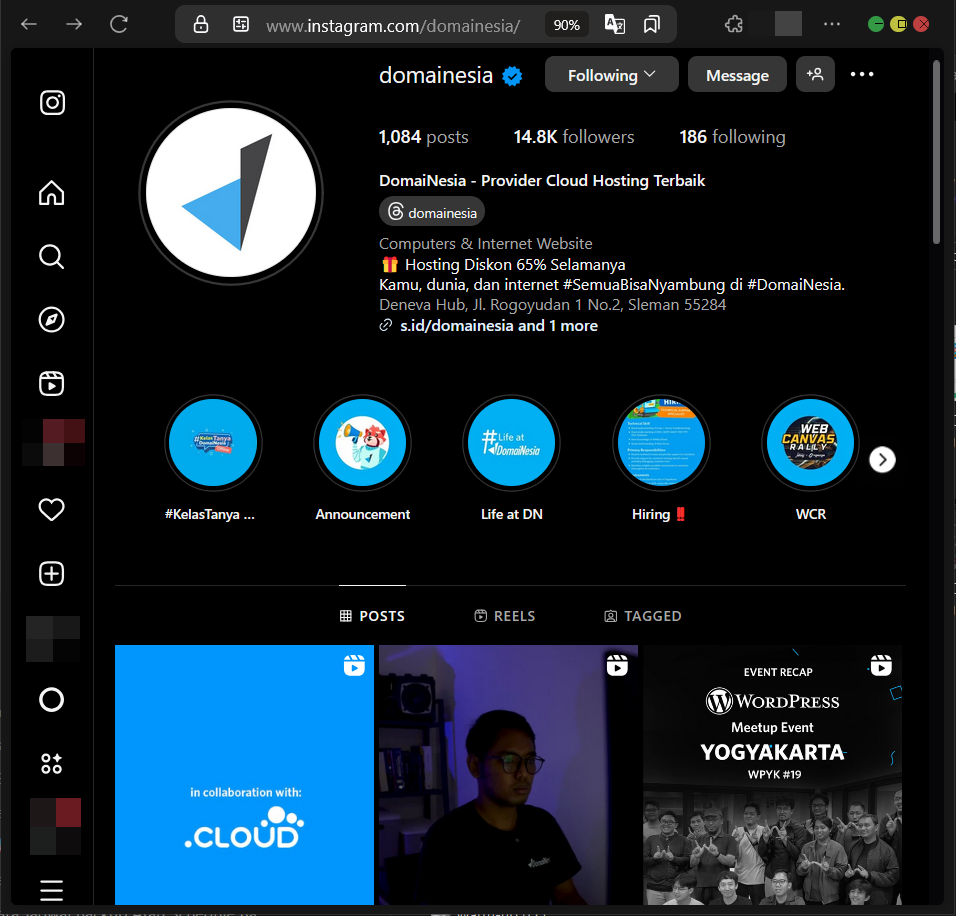This screenshot has width=956, height=916.
Task: Open the reel with man in glasses
Action: (x=508, y=775)
